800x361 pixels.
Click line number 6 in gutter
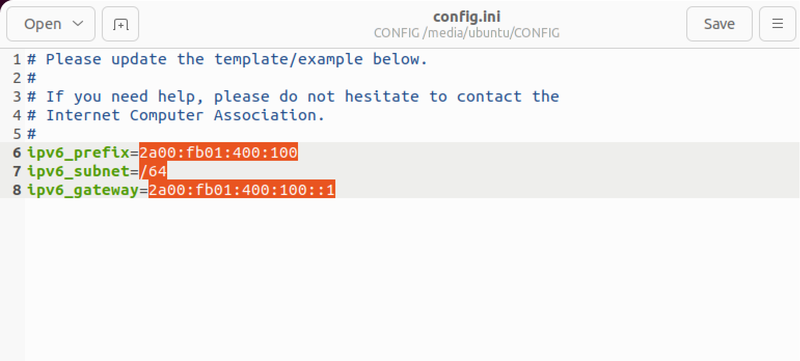pyautogui.click(x=17, y=152)
